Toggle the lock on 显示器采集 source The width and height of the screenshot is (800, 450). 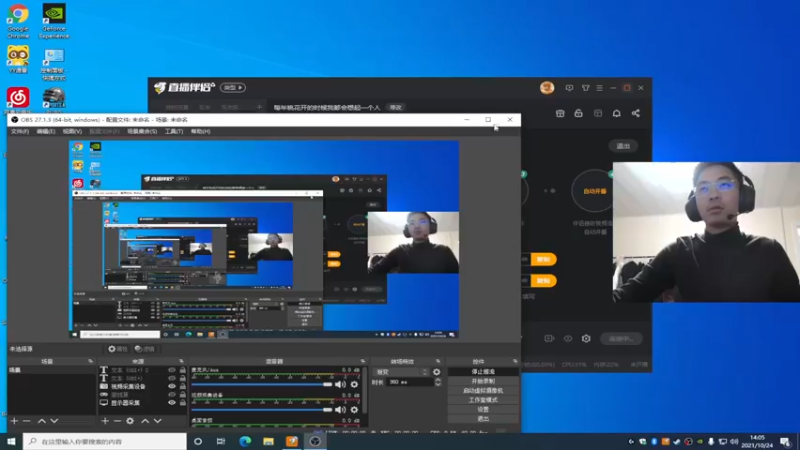coord(183,403)
